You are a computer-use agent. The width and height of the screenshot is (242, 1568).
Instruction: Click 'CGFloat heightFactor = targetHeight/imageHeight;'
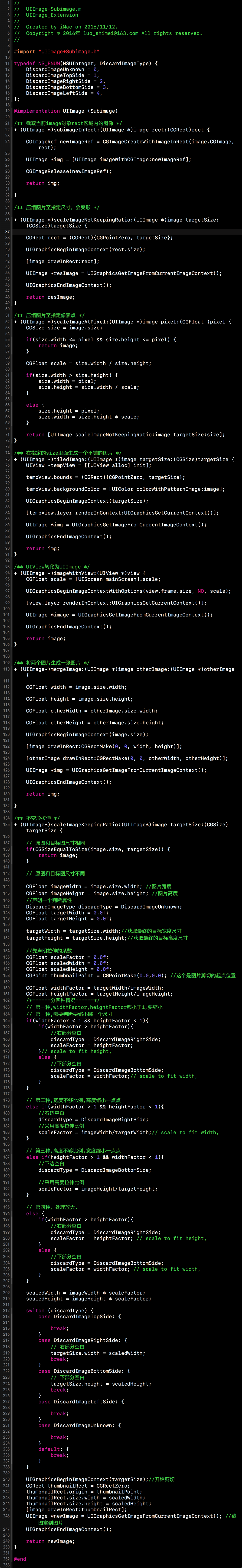(99, 994)
